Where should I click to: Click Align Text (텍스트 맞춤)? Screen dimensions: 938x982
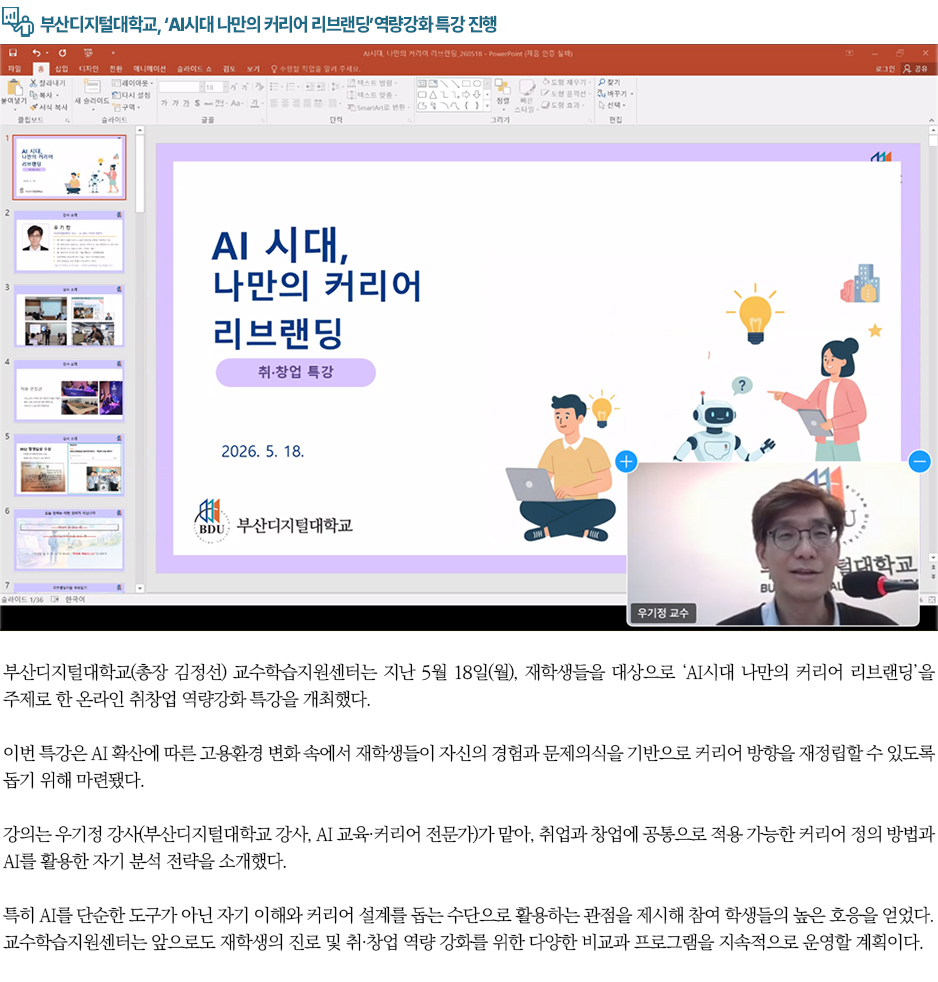point(372,95)
